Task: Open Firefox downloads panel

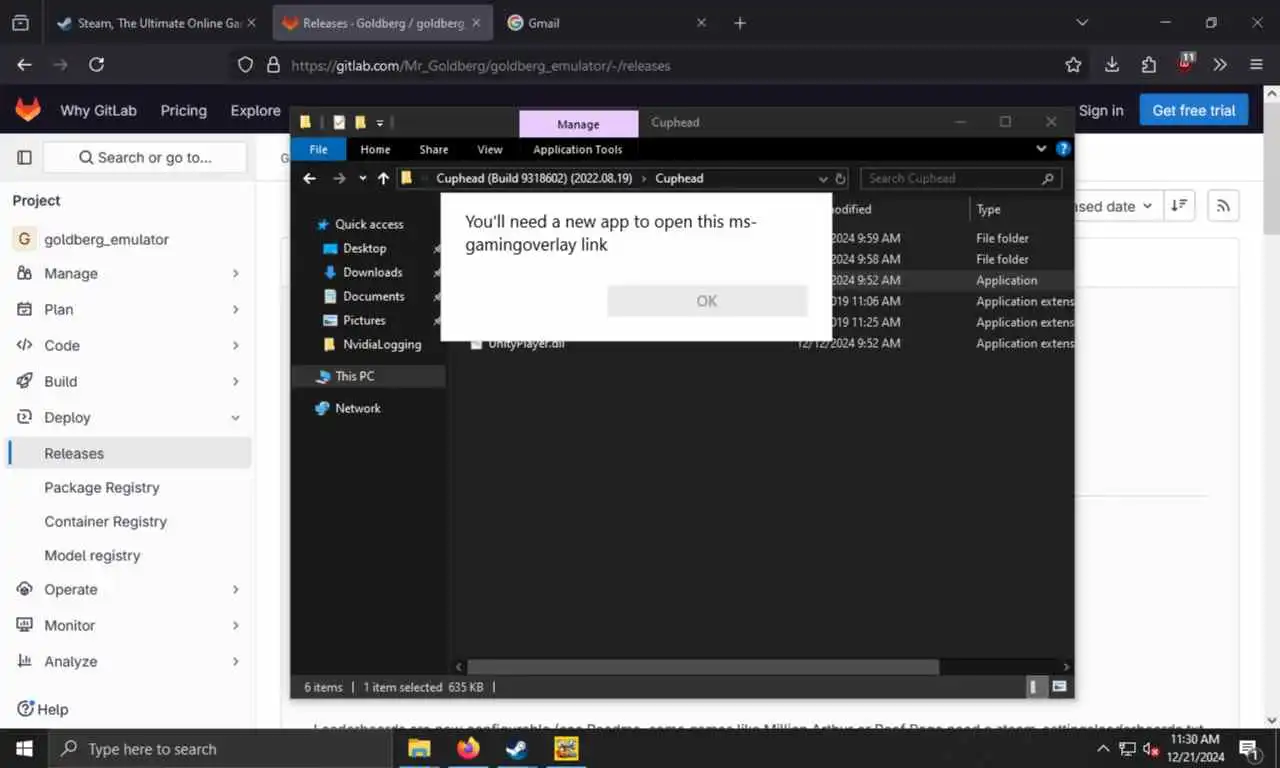Action: (x=1112, y=65)
